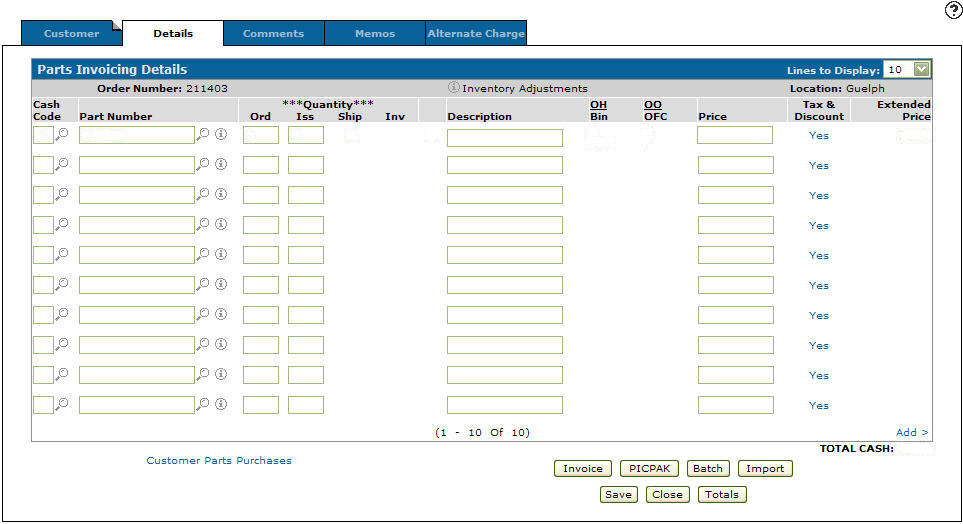
Task: Click first row Tax & Discount Yes link
Action: click(819, 135)
